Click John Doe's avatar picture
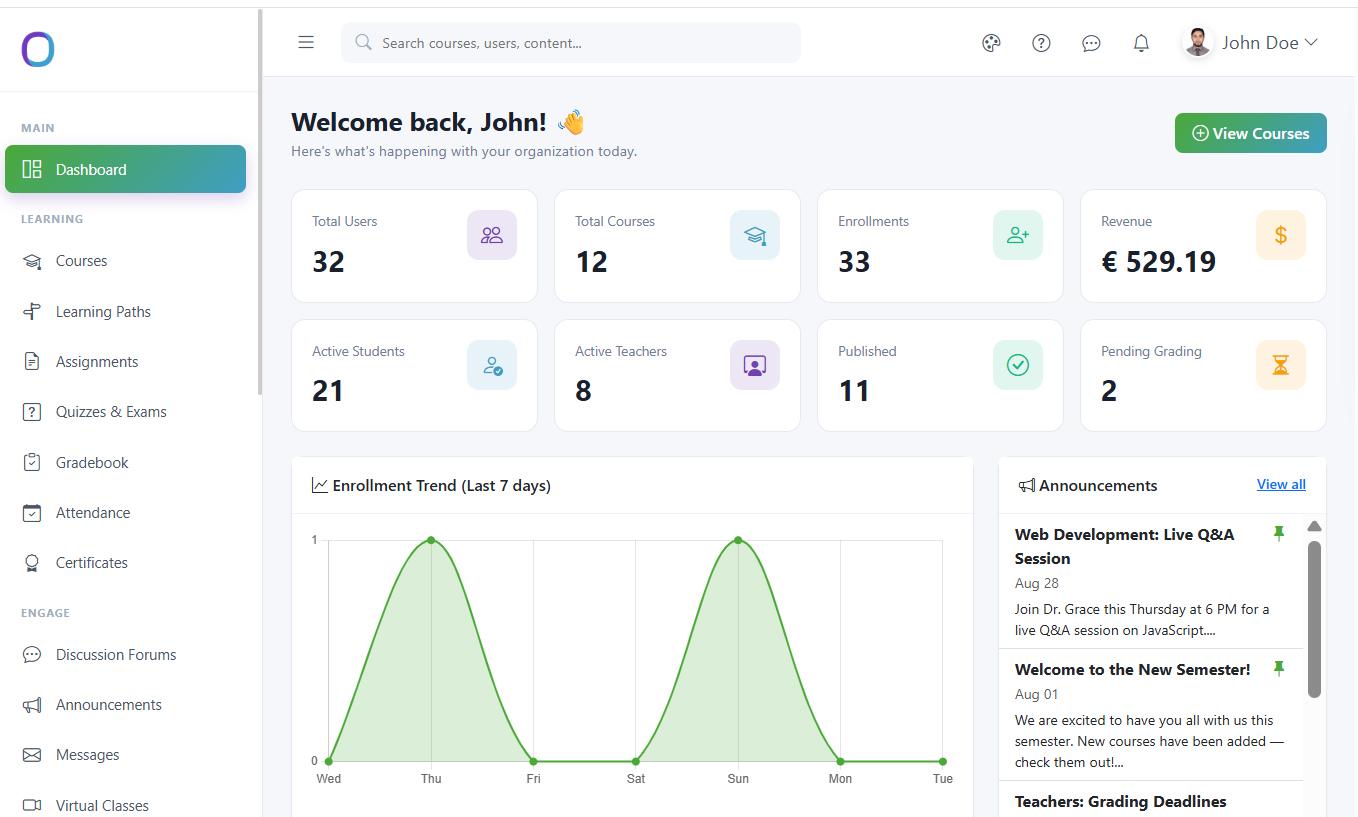Screen dimensions: 1358x817 pyautogui.click(x=1197, y=42)
